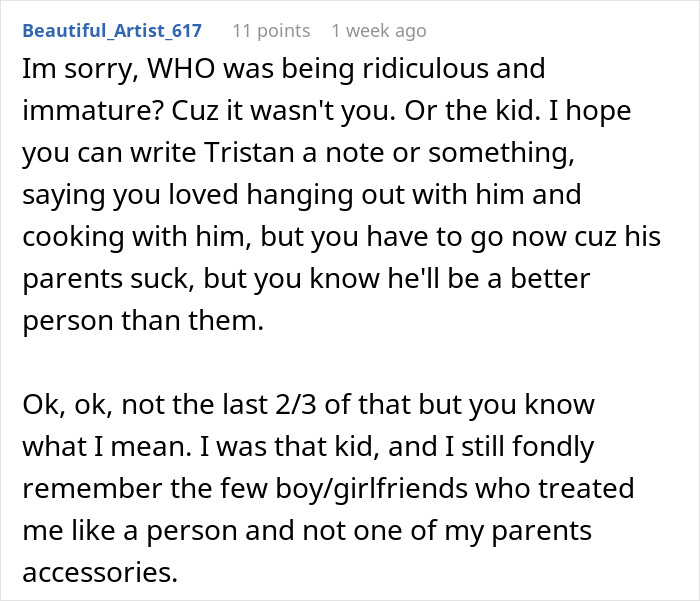Open the Beautiful_Artist_617 user profile
The image size is (700, 601).
[x=112, y=31]
